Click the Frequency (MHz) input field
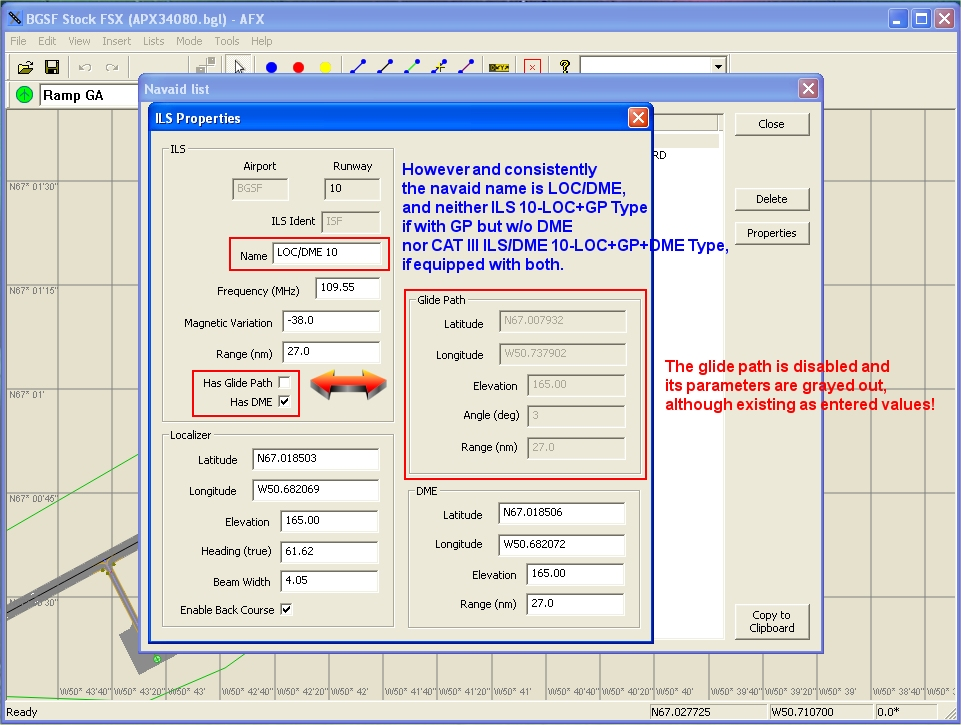The image size is (961, 725). 348,288
